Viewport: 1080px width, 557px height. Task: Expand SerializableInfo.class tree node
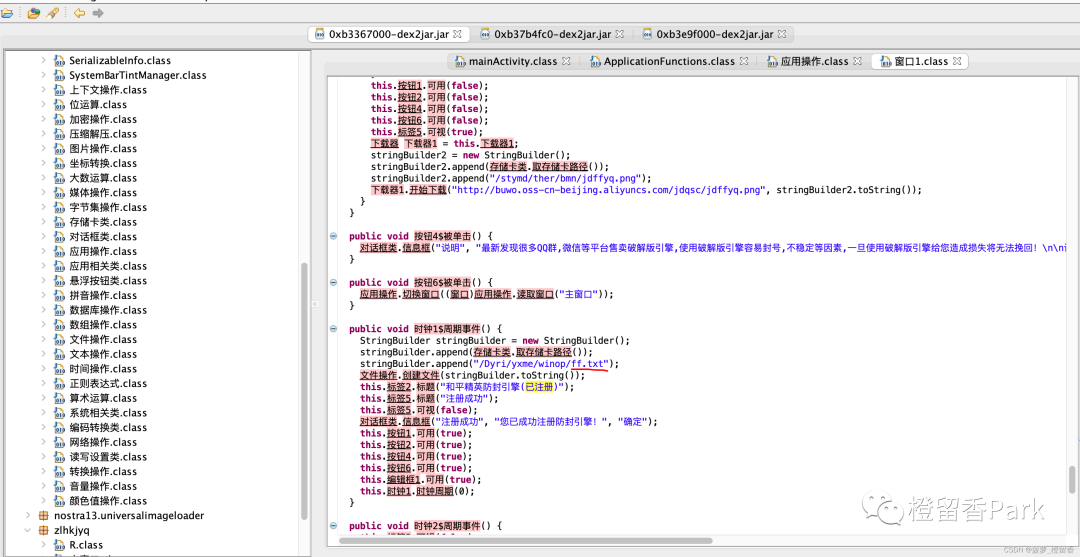pyautogui.click(x=43, y=61)
